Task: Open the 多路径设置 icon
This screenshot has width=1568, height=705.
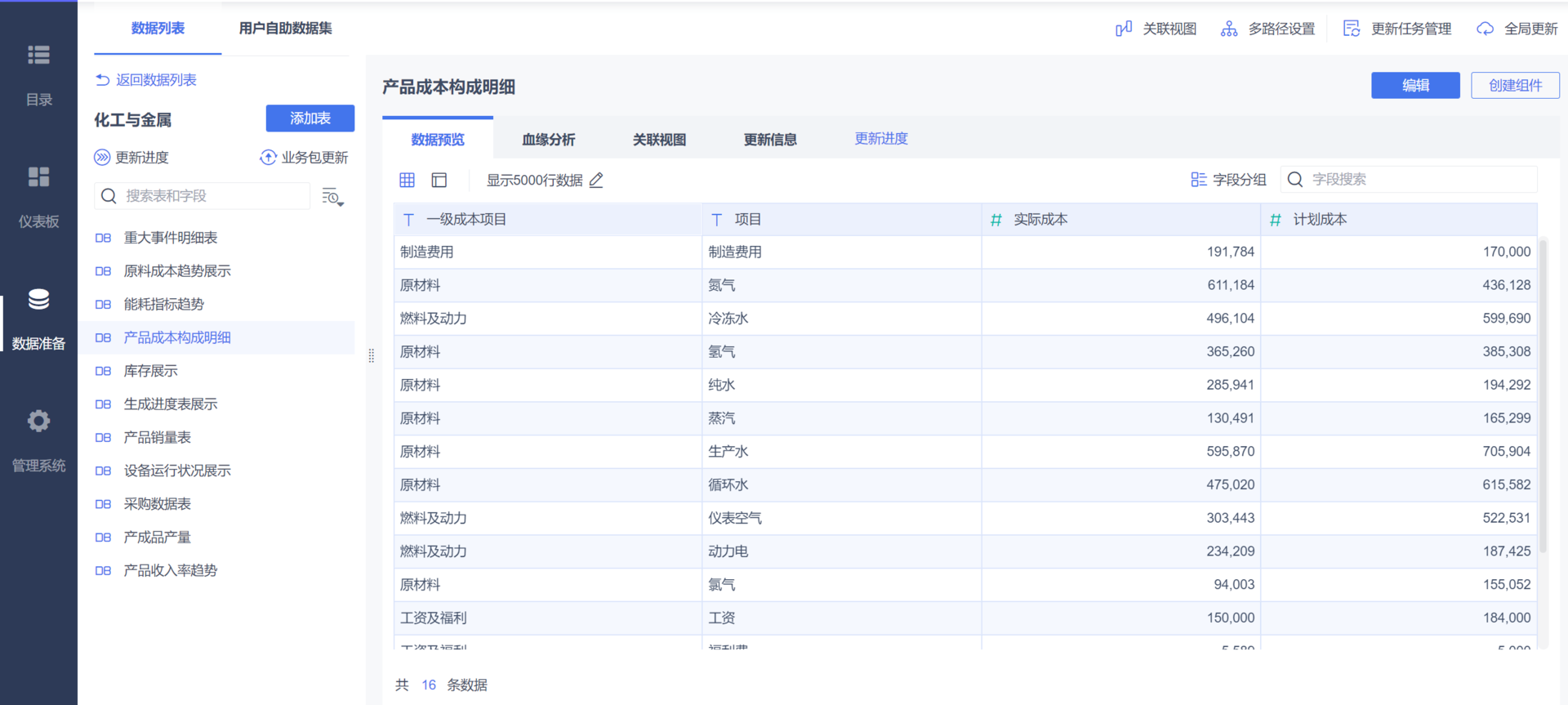Action: [1229, 29]
